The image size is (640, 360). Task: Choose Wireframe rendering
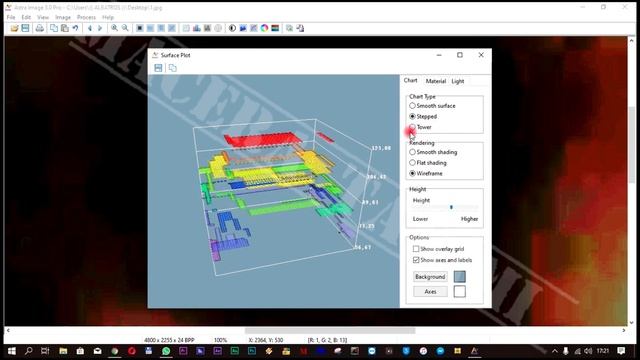tap(426, 173)
